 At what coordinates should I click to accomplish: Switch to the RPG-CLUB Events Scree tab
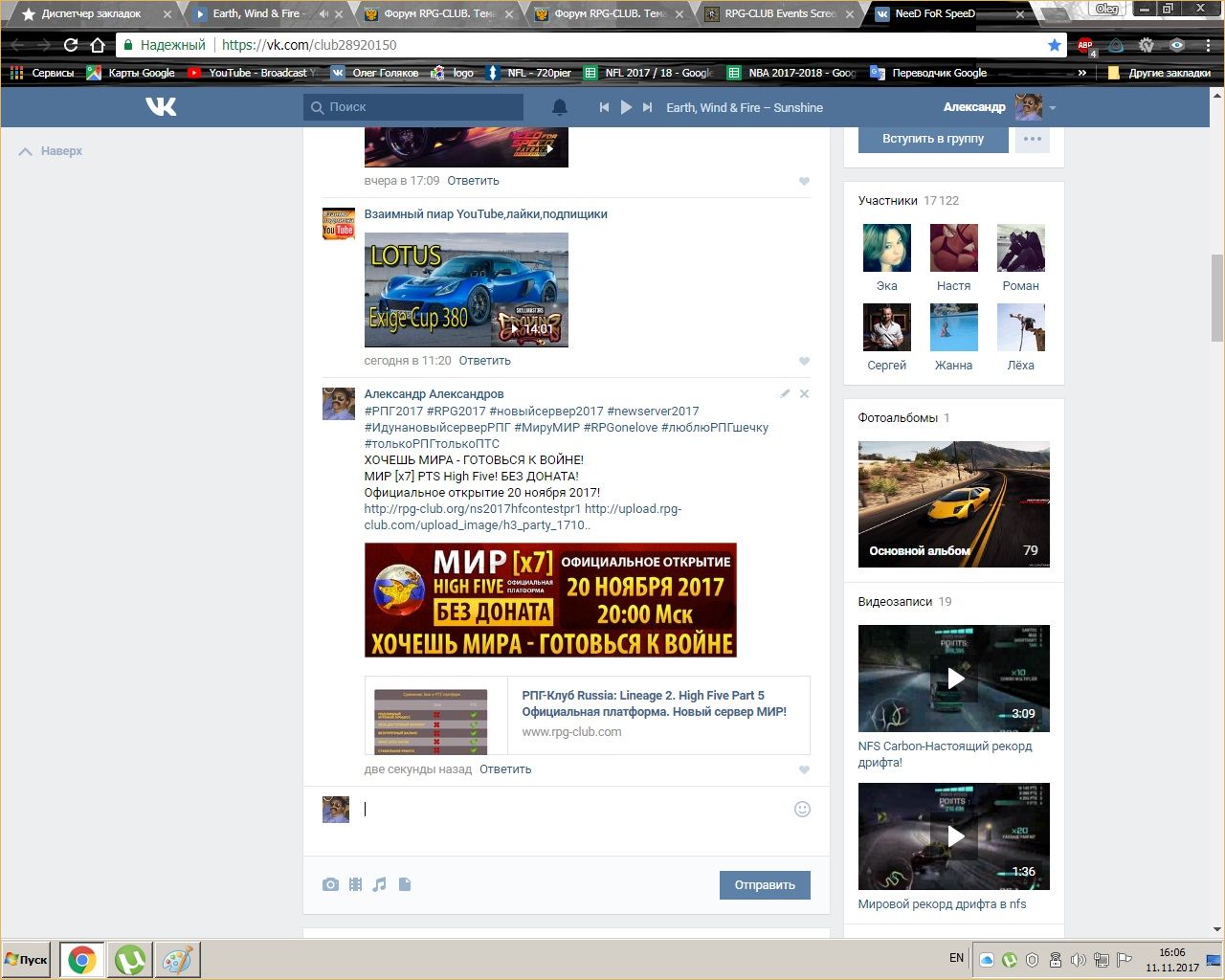780,13
